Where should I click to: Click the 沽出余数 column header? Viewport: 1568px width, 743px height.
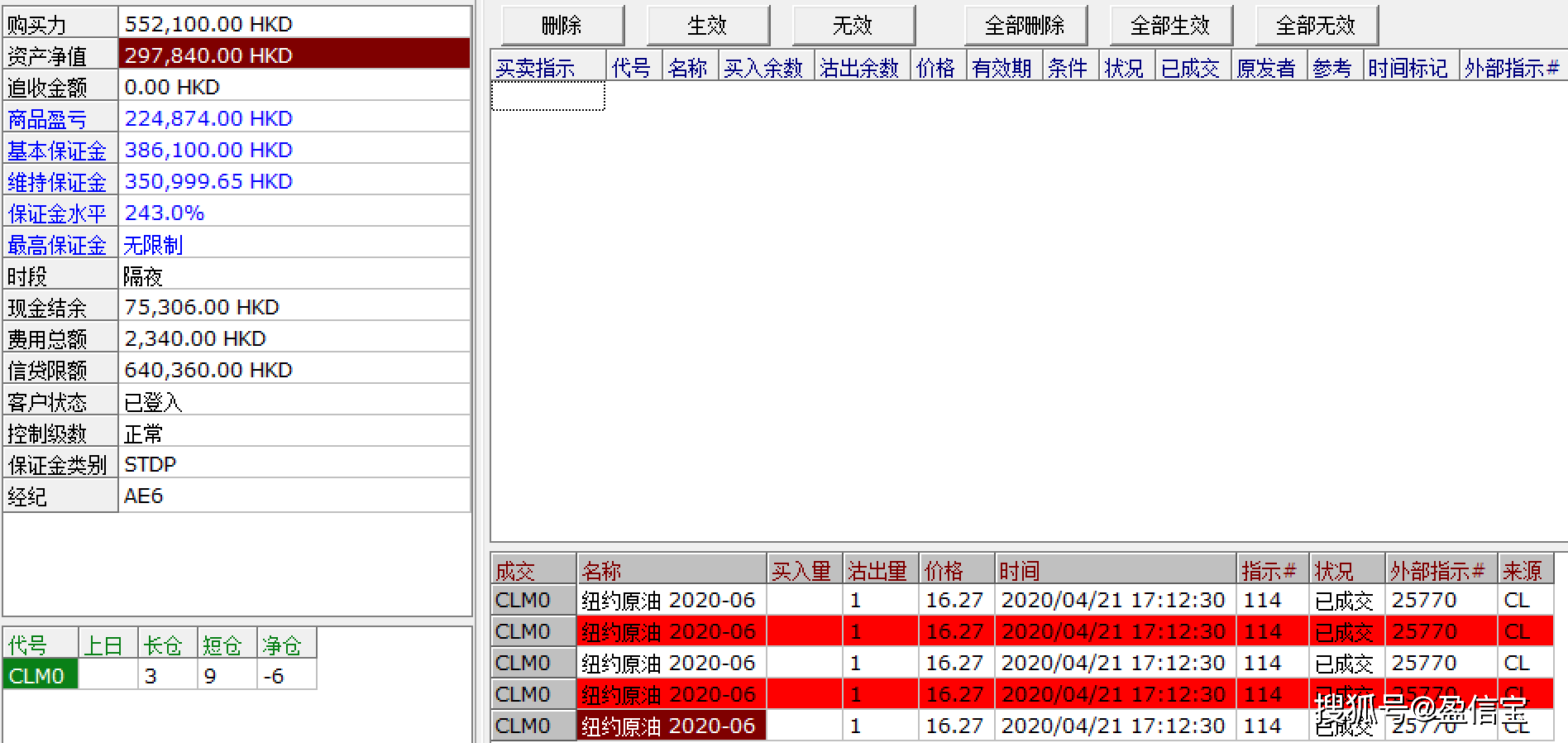(x=862, y=67)
